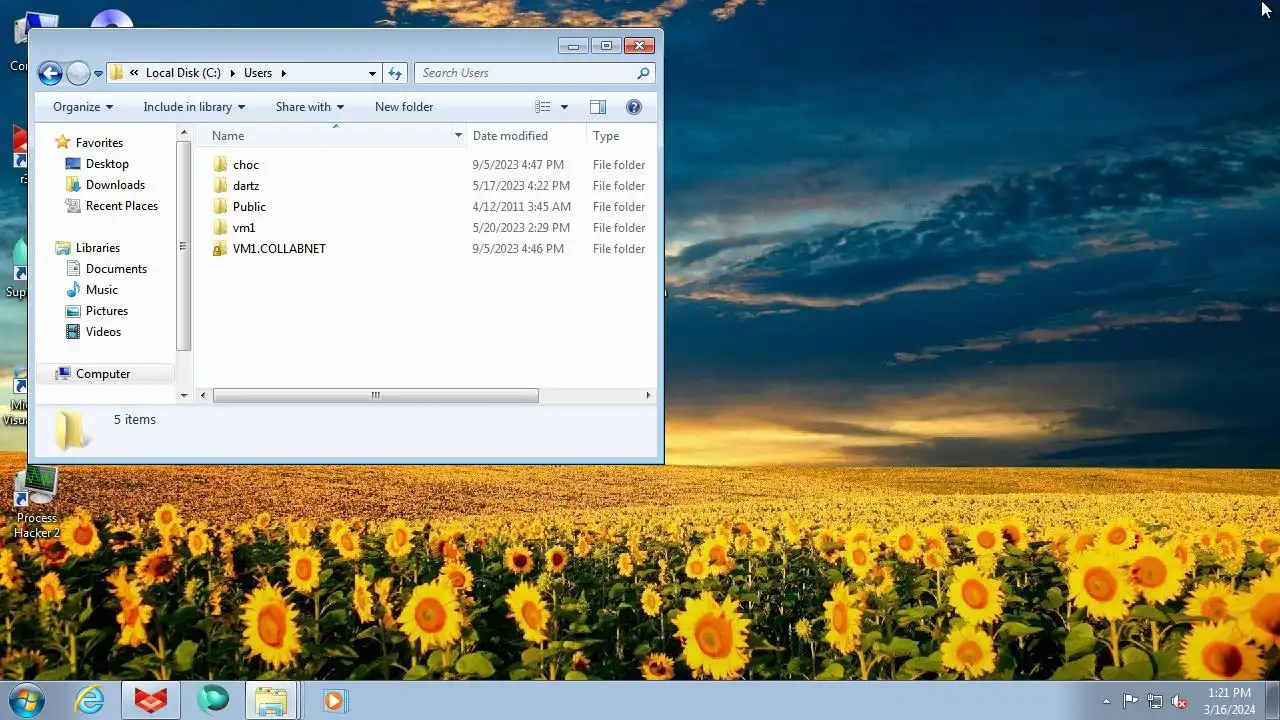Click date 4/12/2011 3:45 AM
1280x720 pixels.
tap(522, 207)
